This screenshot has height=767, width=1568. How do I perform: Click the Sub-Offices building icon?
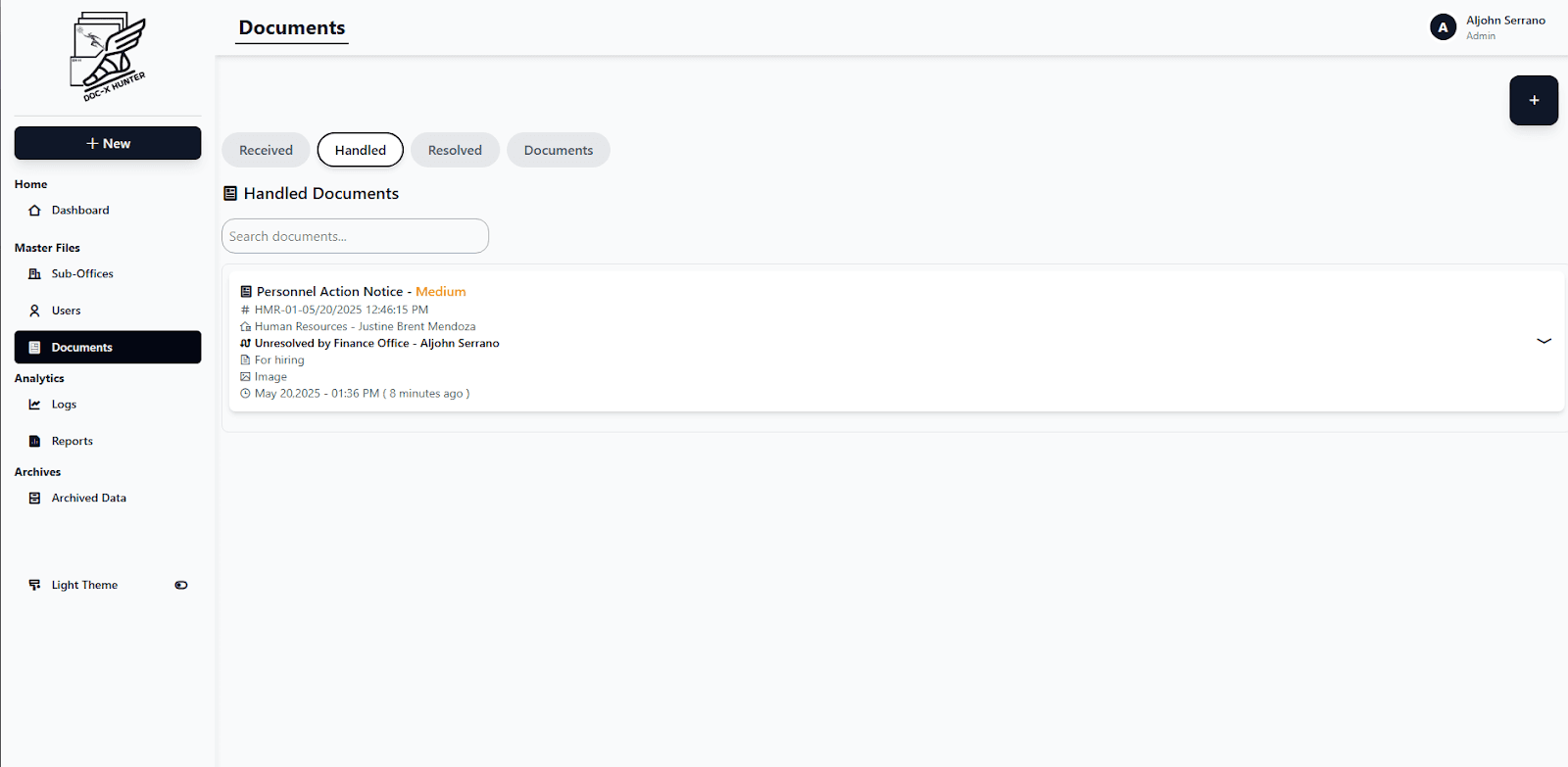[34, 274]
